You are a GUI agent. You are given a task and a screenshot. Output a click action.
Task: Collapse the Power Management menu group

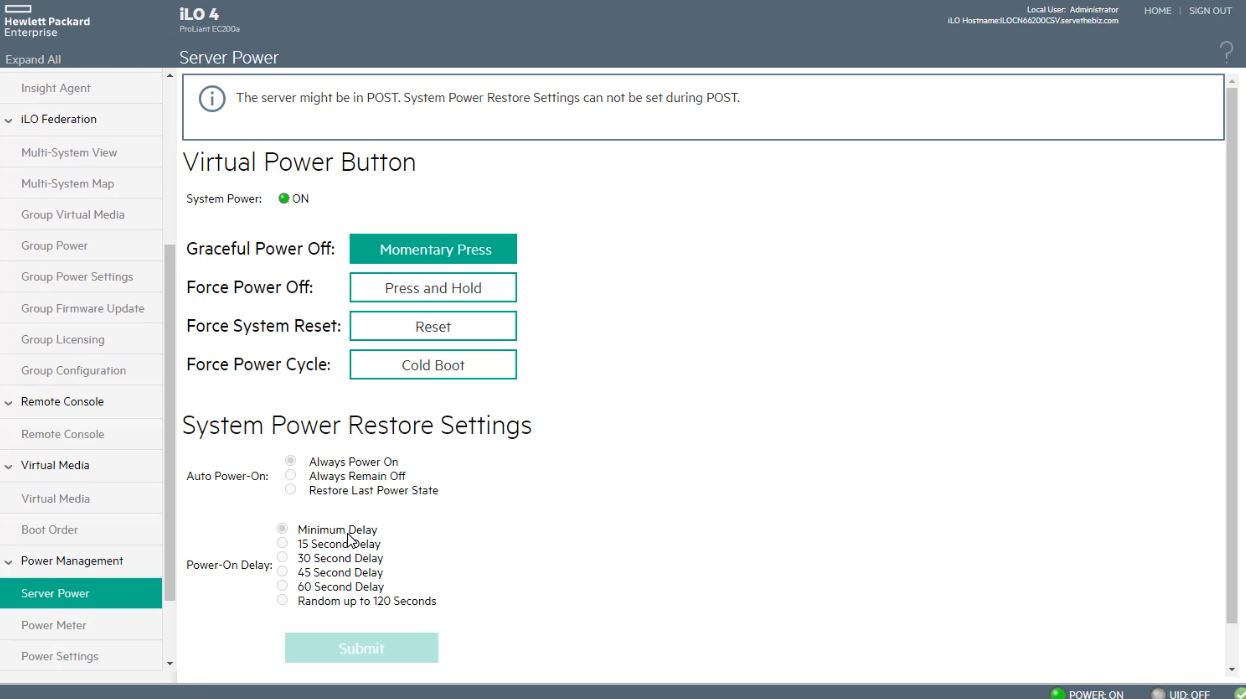9,562
